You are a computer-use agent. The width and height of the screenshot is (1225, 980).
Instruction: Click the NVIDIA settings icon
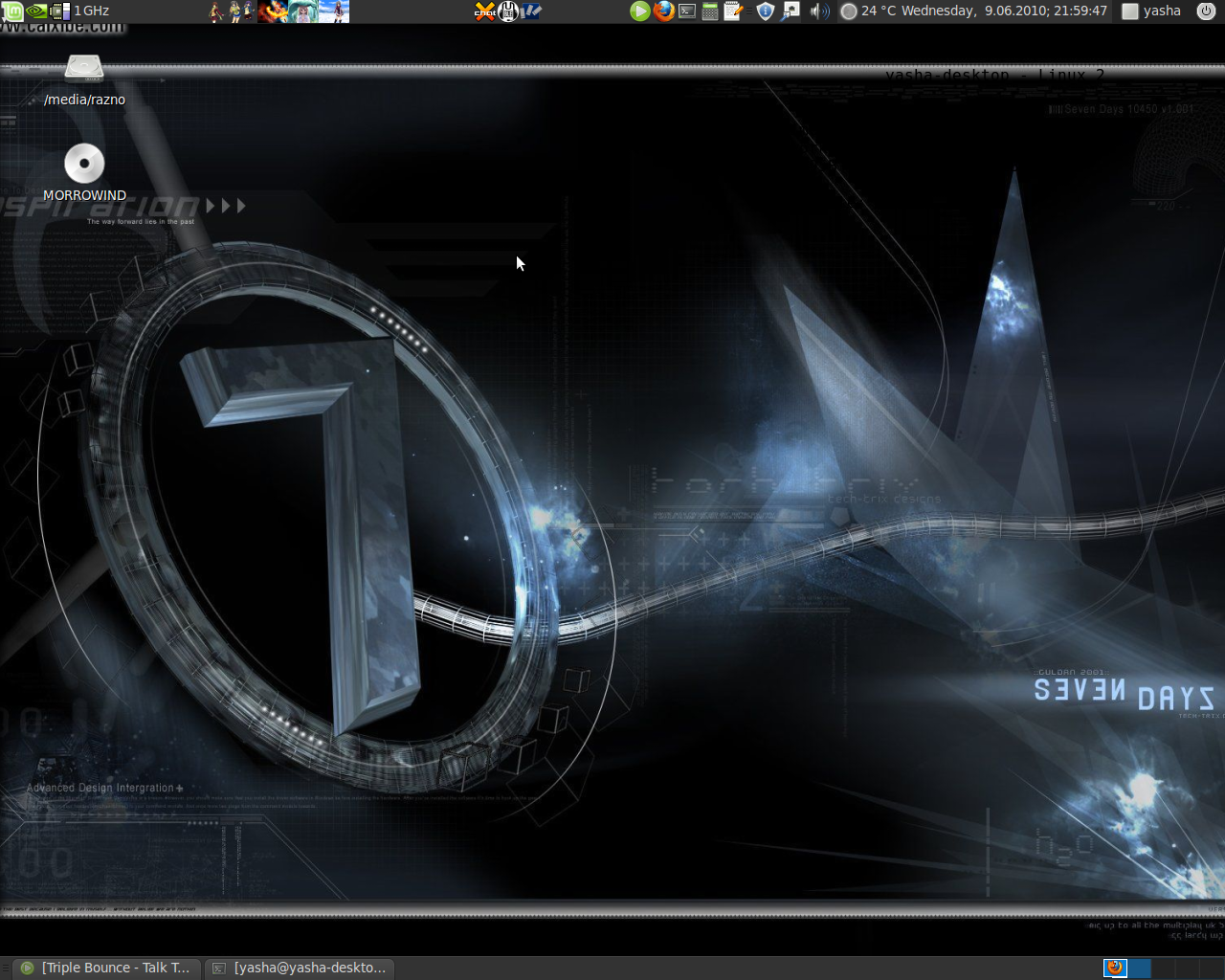tap(36, 11)
